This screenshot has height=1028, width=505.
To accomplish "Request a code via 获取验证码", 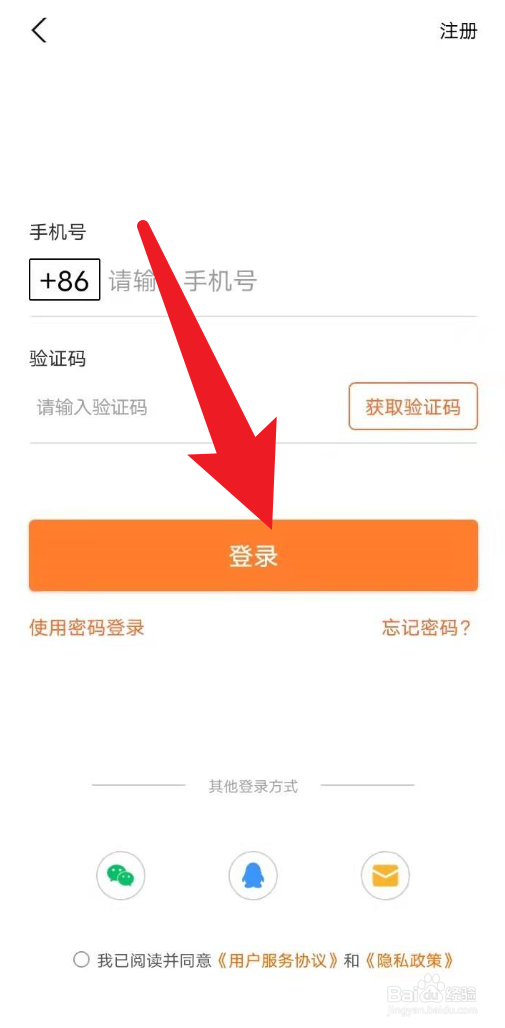I will [413, 406].
